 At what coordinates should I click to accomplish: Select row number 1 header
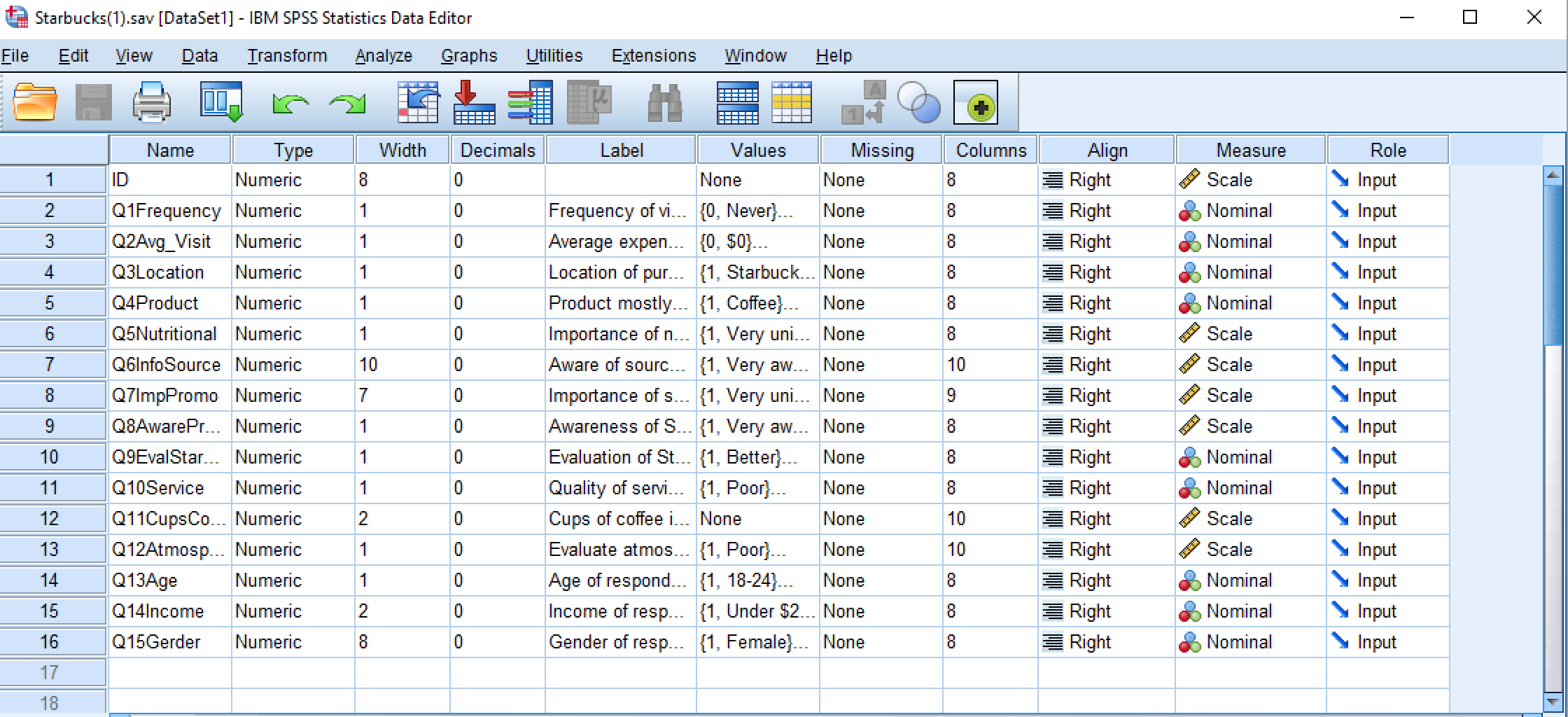point(53,180)
